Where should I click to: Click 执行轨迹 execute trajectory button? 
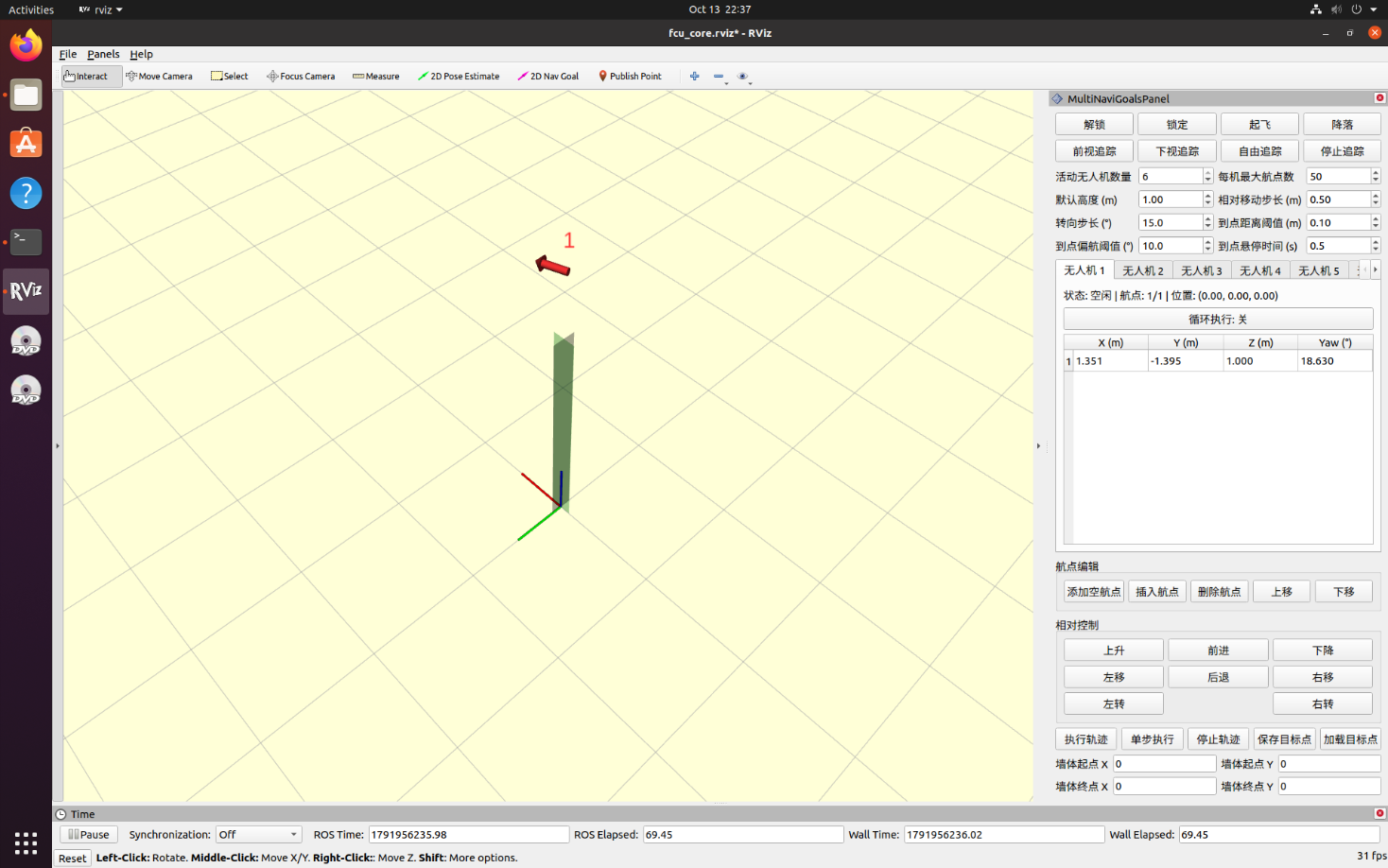coord(1086,739)
